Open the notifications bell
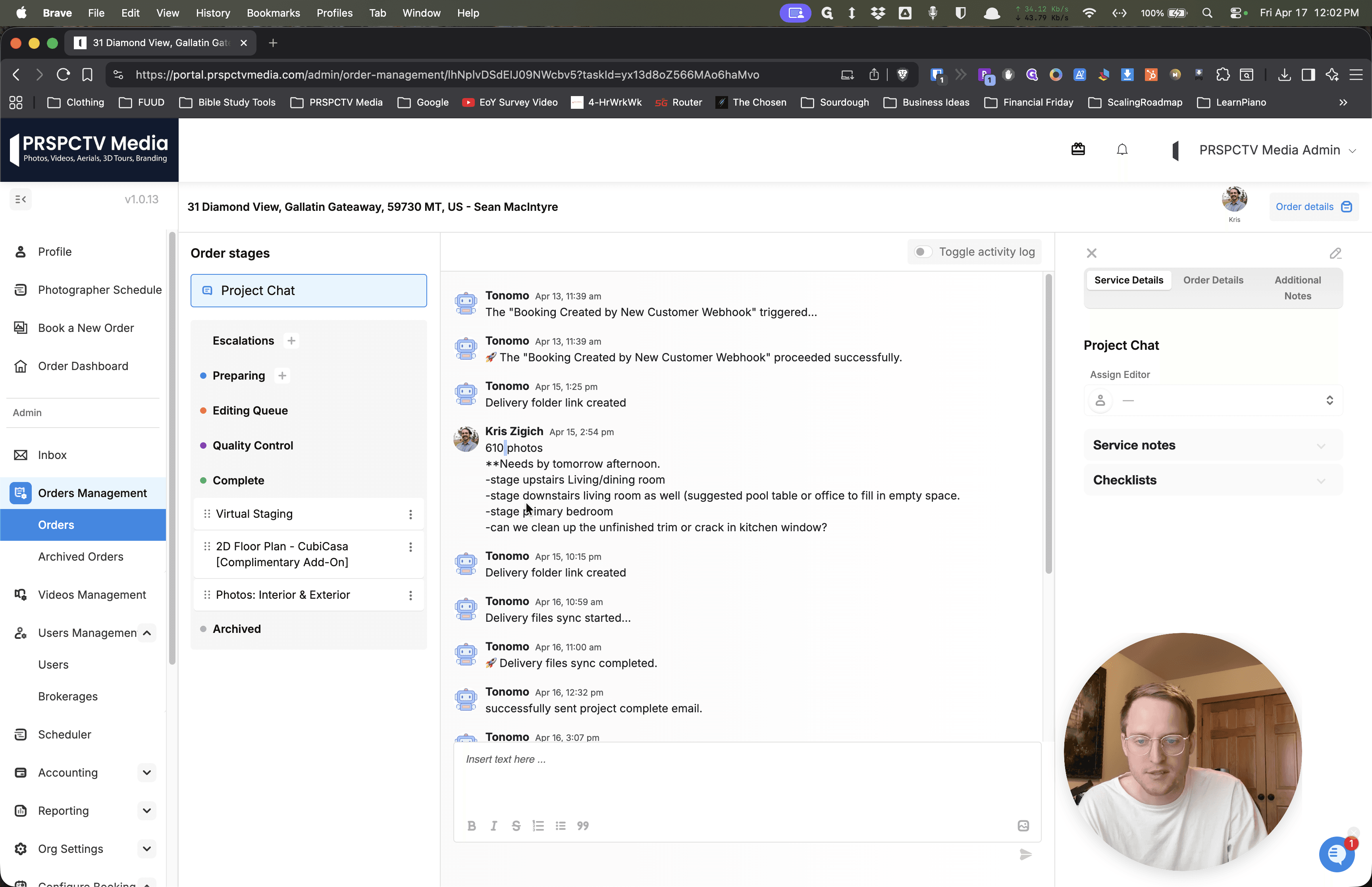The width and height of the screenshot is (1372, 887). pos(1122,150)
